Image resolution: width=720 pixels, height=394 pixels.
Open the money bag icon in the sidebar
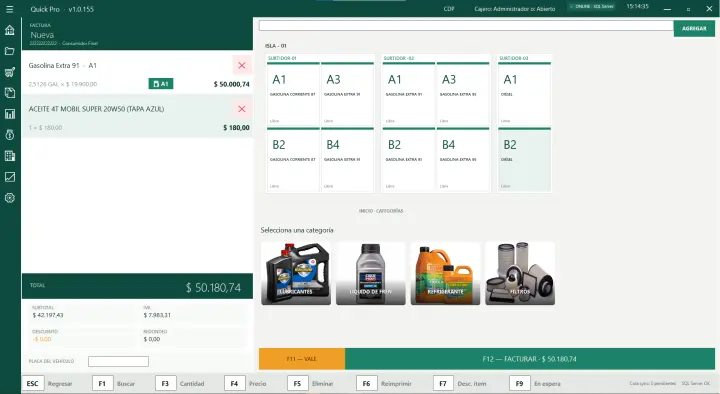coord(10,135)
